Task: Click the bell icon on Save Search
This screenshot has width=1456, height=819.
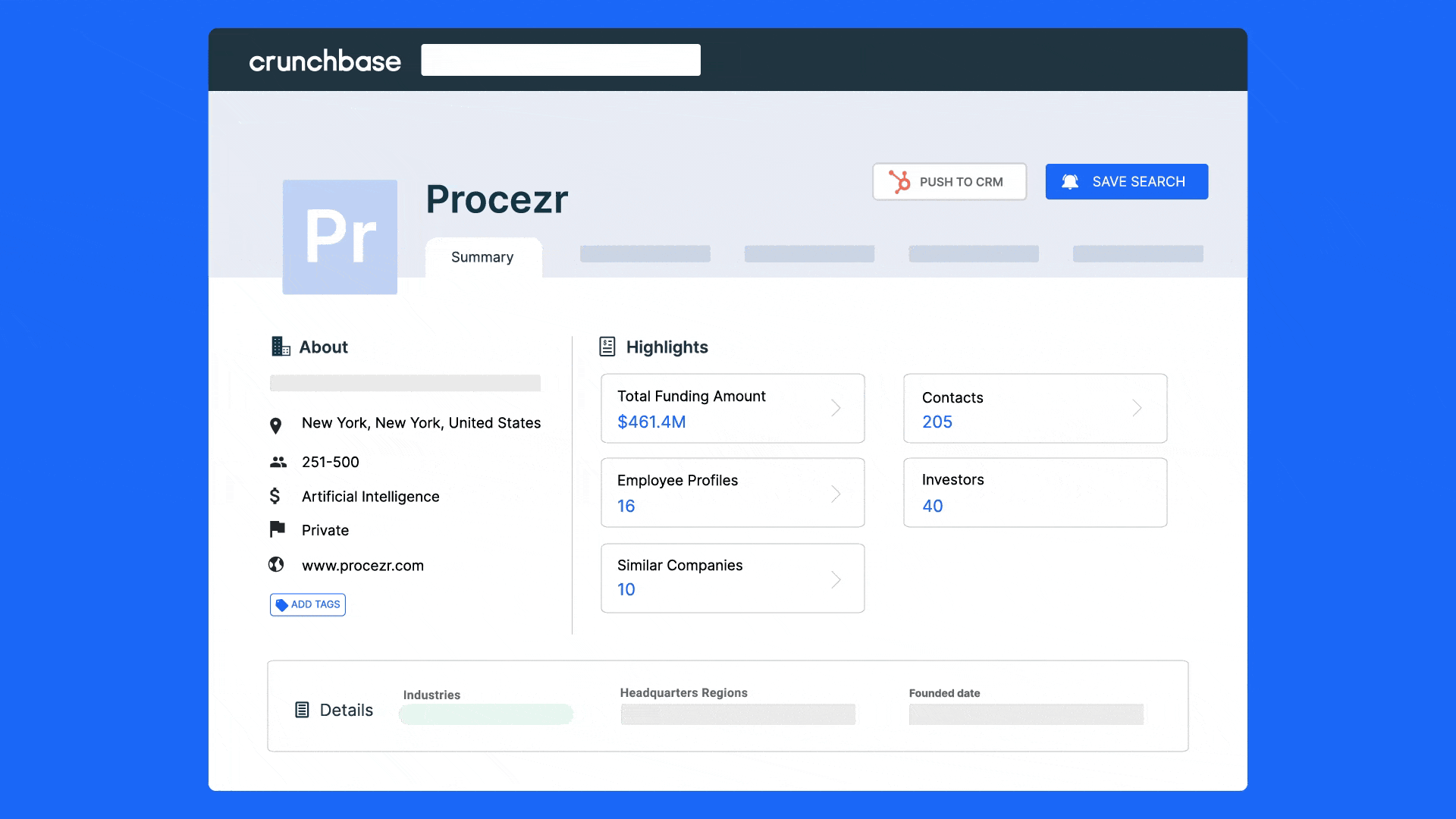Action: [1071, 181]
